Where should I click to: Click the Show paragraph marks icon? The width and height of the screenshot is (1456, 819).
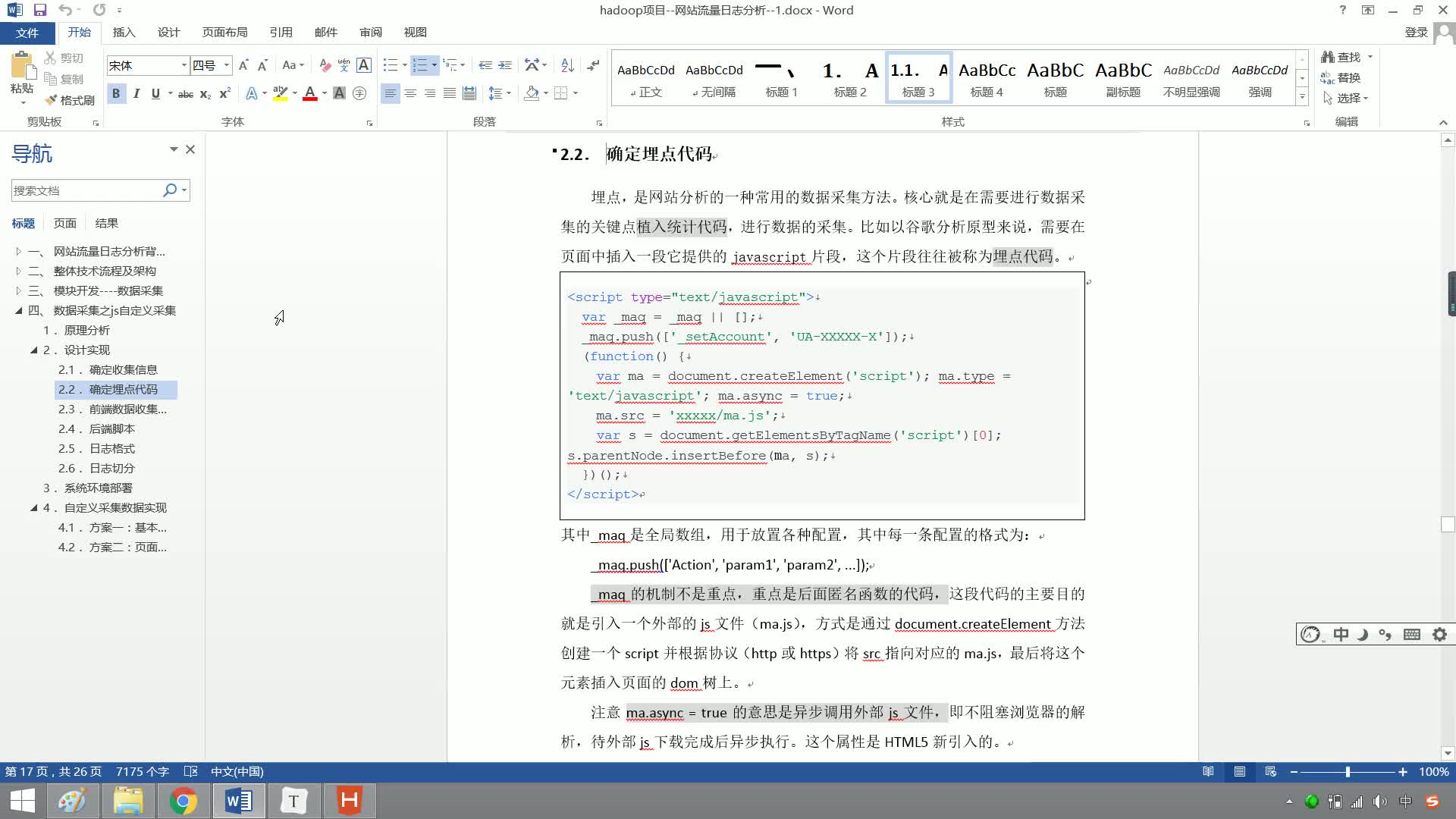(593, 65)
